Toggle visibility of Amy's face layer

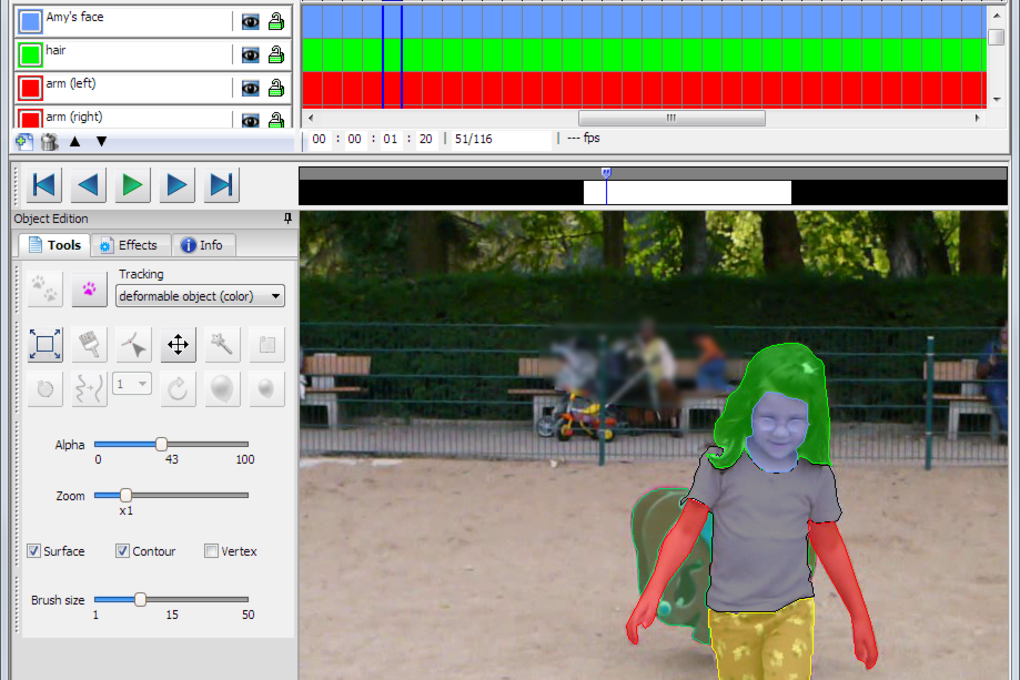point(250,21)
